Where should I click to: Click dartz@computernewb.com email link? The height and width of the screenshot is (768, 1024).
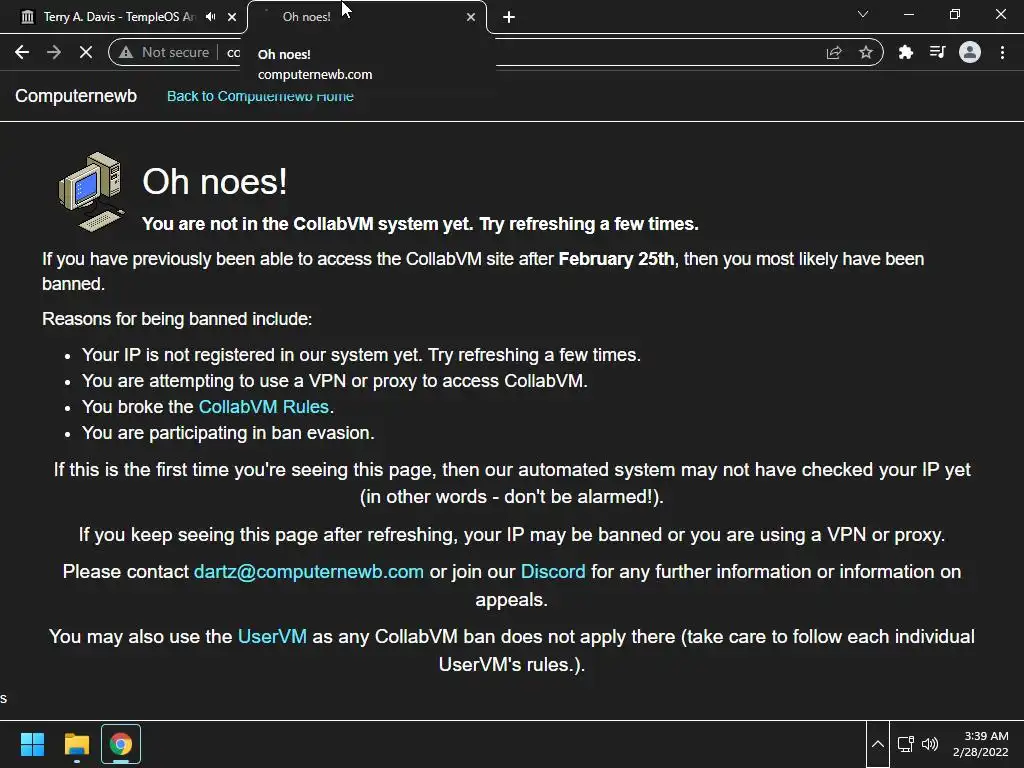pos(308,572)
